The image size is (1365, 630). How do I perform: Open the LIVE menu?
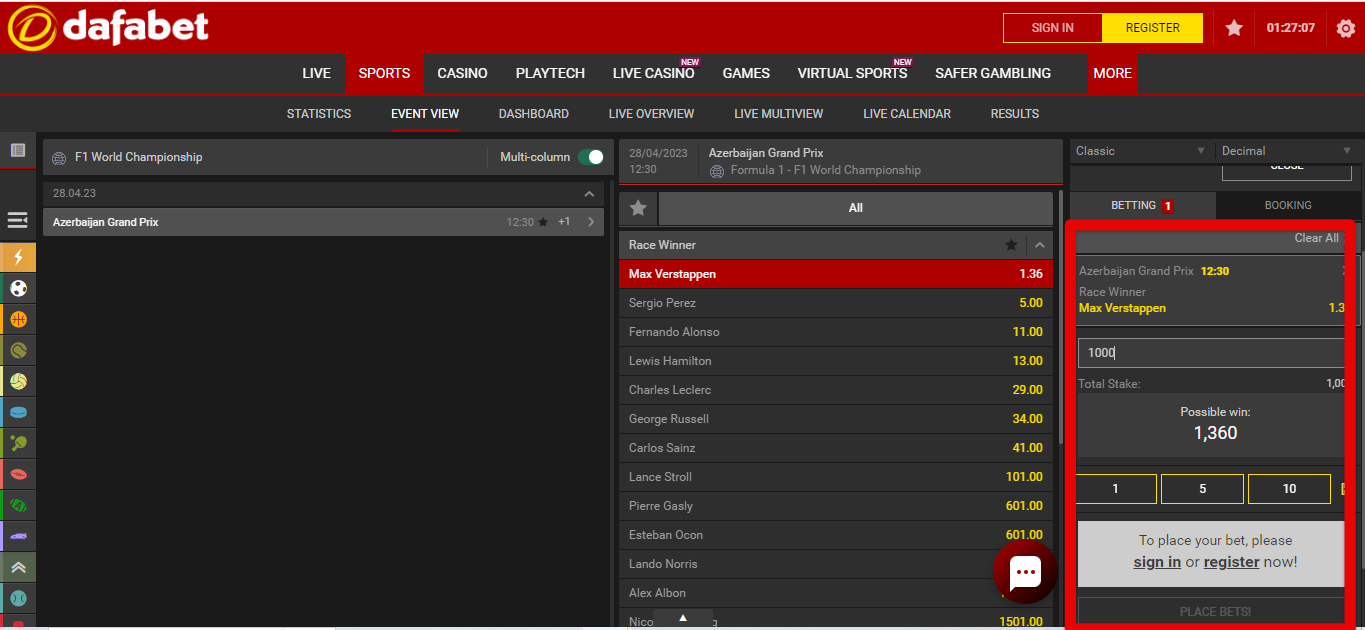tap(316, 73)
